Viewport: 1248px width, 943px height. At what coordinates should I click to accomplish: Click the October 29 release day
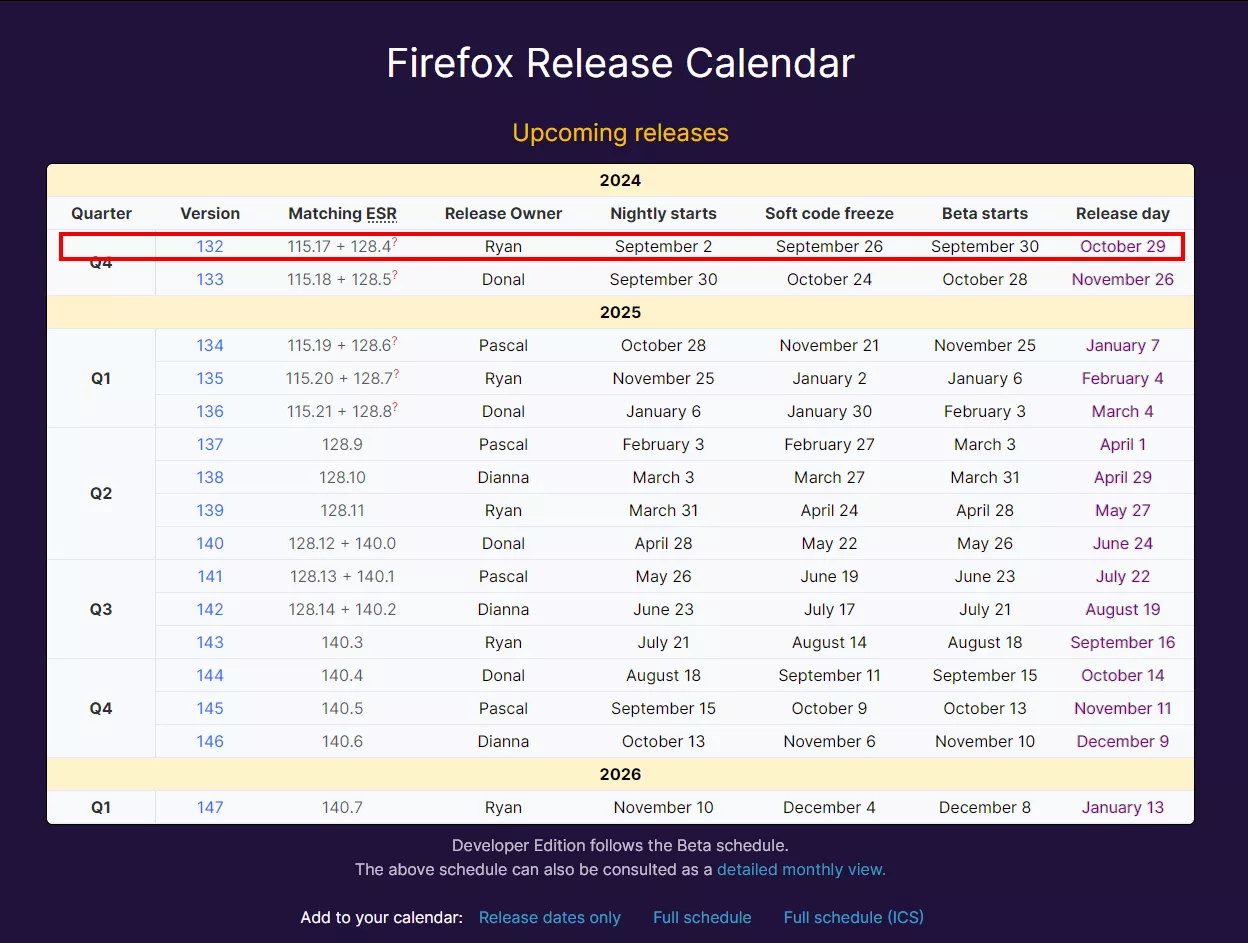tap(1123, 246)
